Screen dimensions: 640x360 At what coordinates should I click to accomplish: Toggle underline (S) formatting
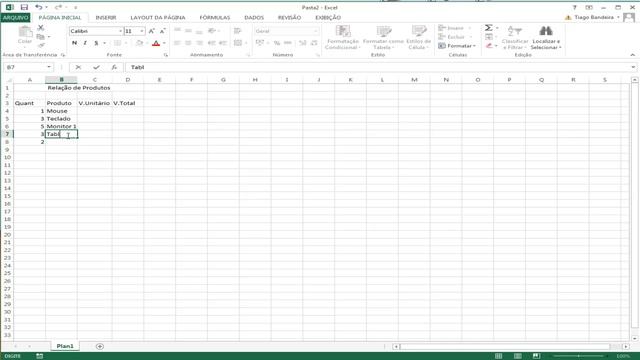[x=96, y=43]
